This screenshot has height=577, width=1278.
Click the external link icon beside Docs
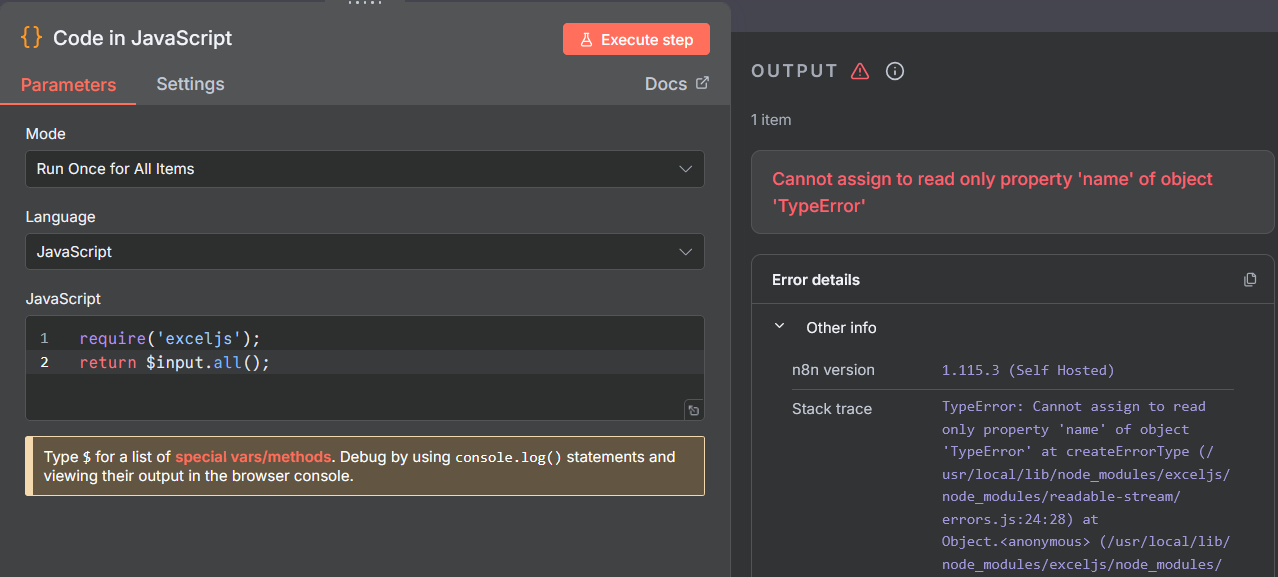702,83
